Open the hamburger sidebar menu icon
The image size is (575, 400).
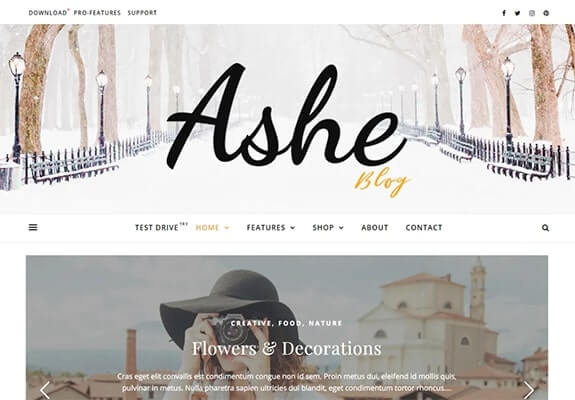[33, 227]
